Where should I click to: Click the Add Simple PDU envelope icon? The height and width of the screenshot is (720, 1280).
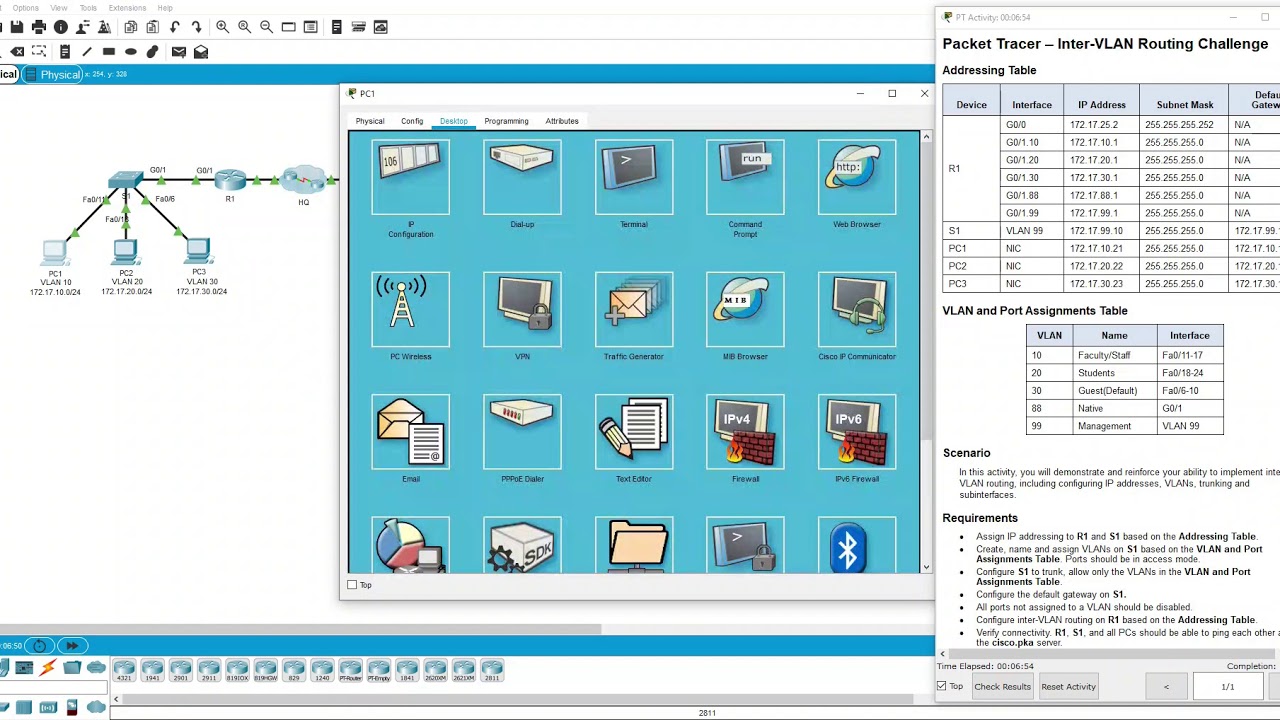pos(178,52)
